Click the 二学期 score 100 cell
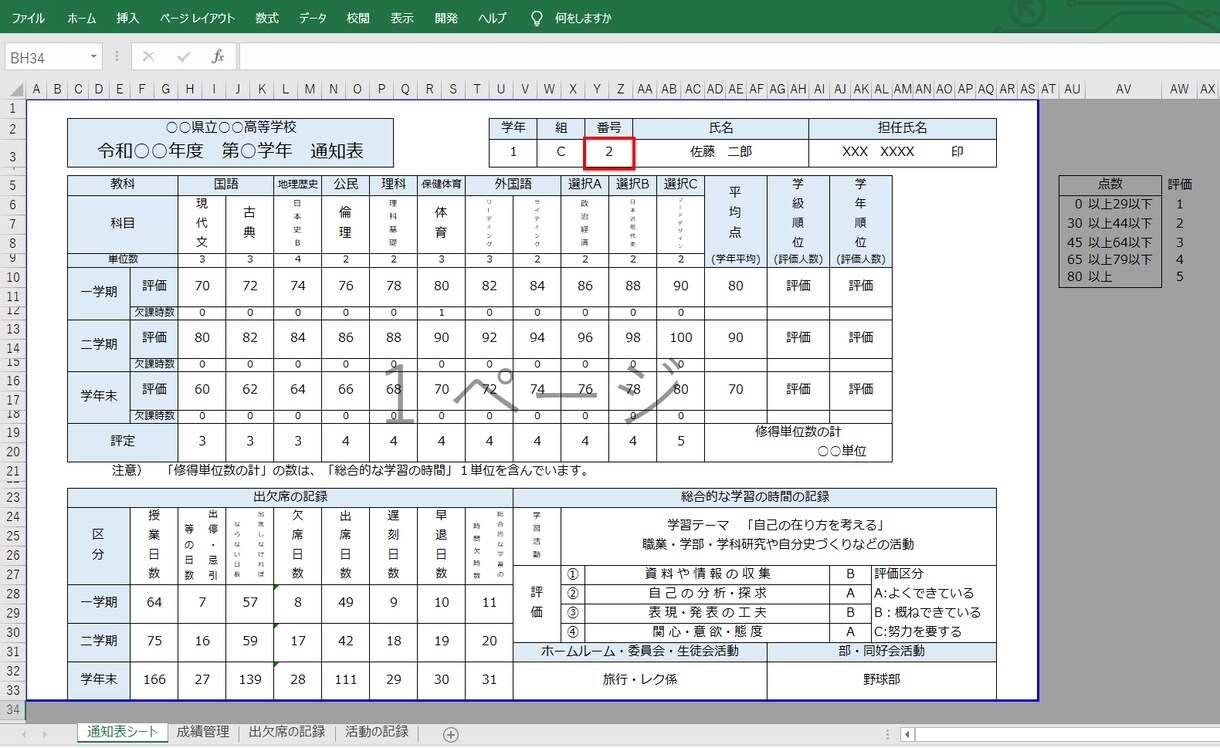Image resolution: width=1220 pixels, height=748 pixels. pos(681,337)
